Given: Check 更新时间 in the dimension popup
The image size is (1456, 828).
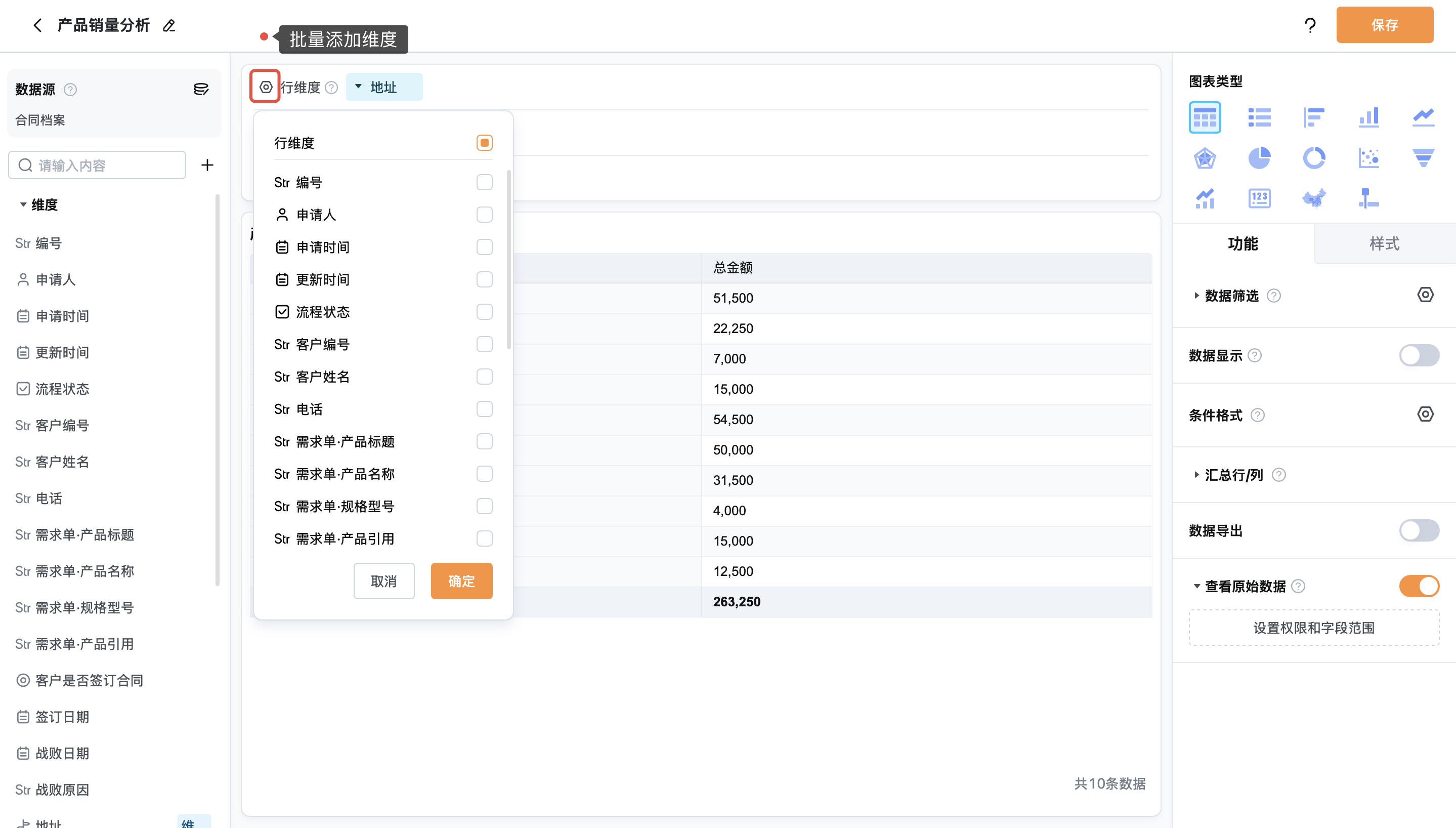Looking at the screenshot, I should tap(484, 279).
